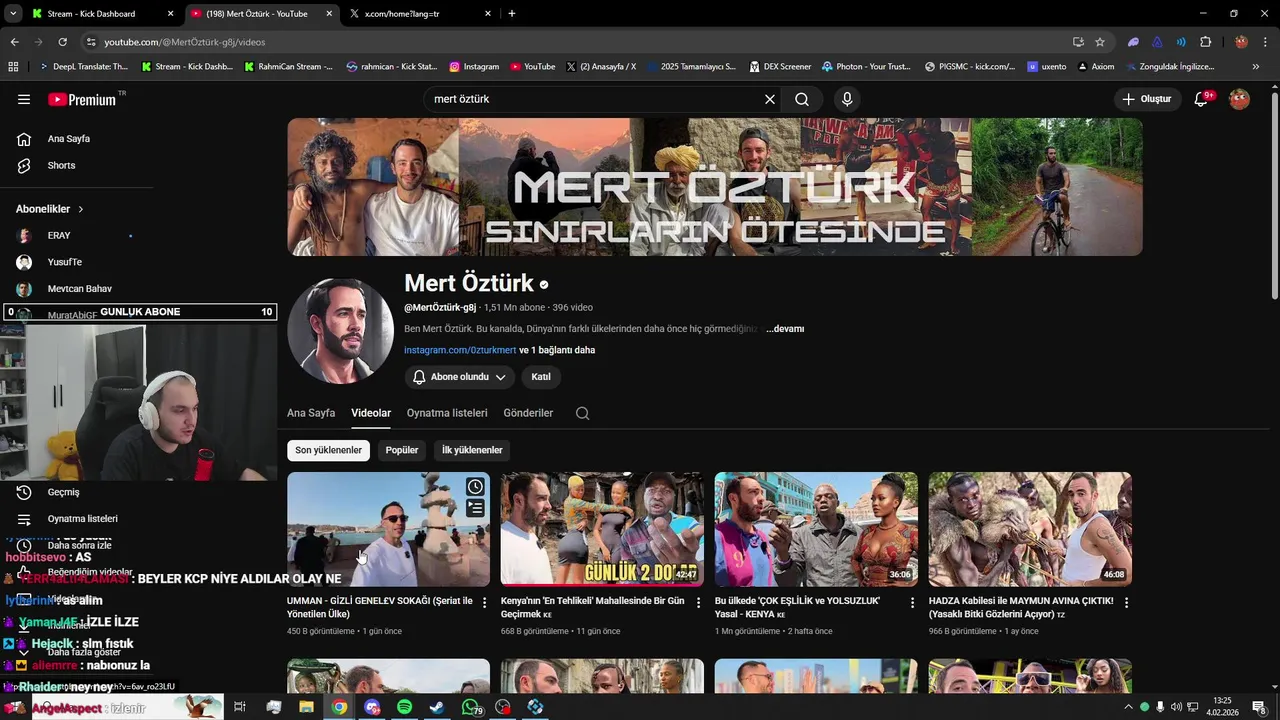Open Chrome three-dot menu
Image resolution: width=1280 pixels, height=720 pixels.
tap(1265, 42)
